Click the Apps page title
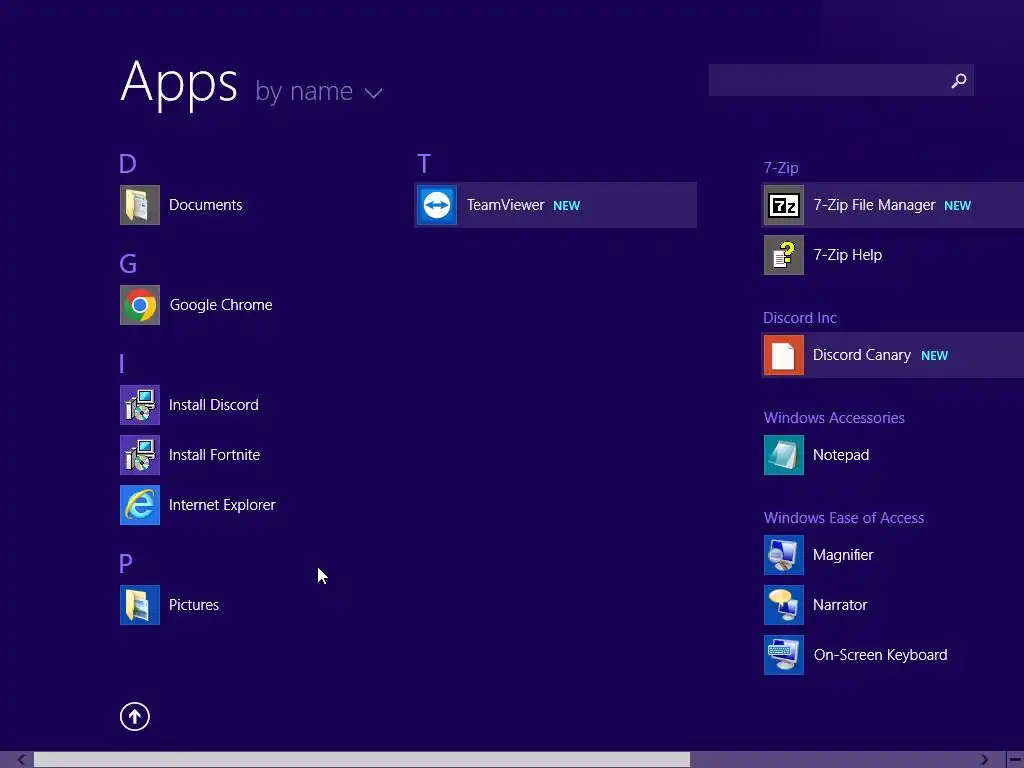The image size is (1024, 768). pyautogui.click(x=179, y=83)
